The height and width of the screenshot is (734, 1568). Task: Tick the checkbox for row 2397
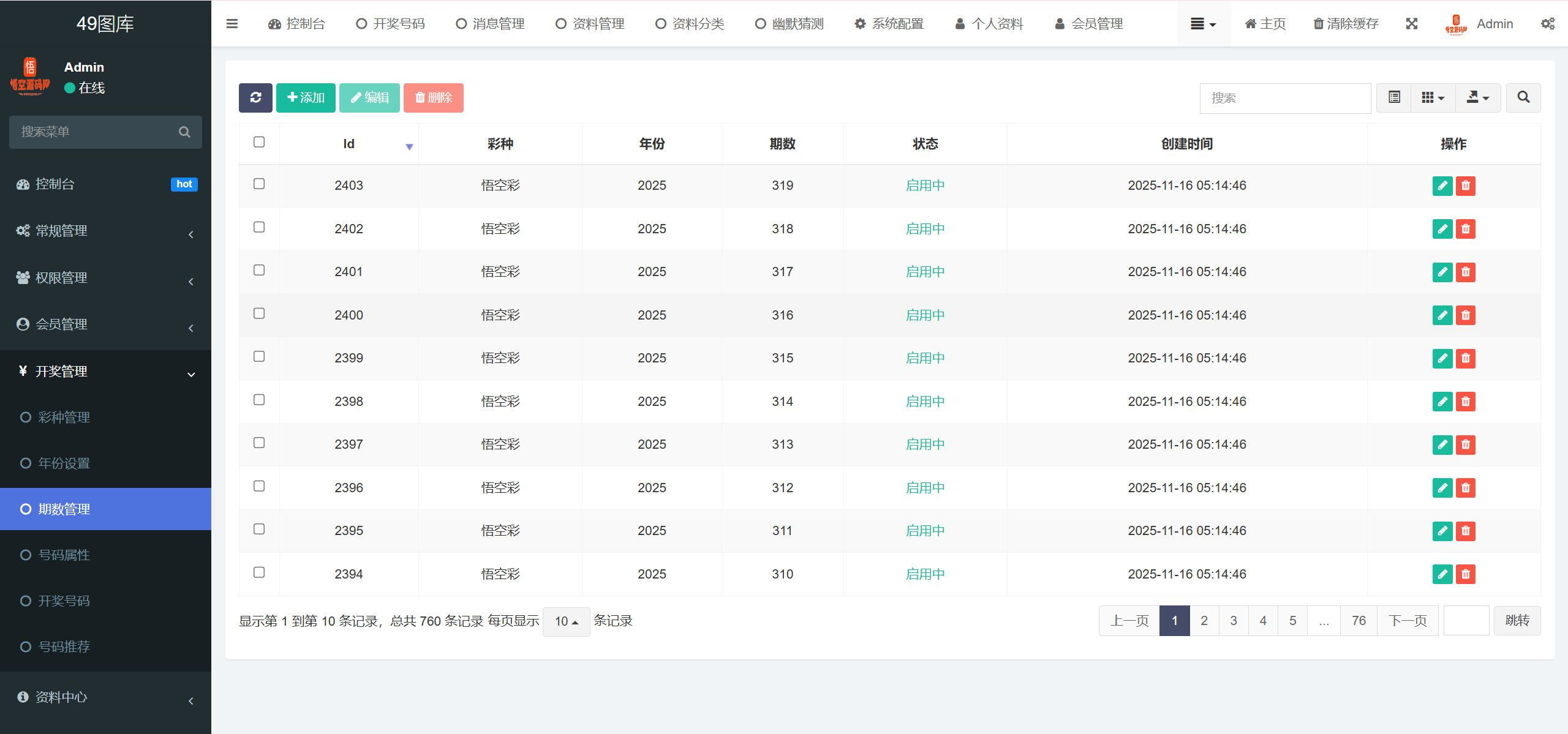259,443
